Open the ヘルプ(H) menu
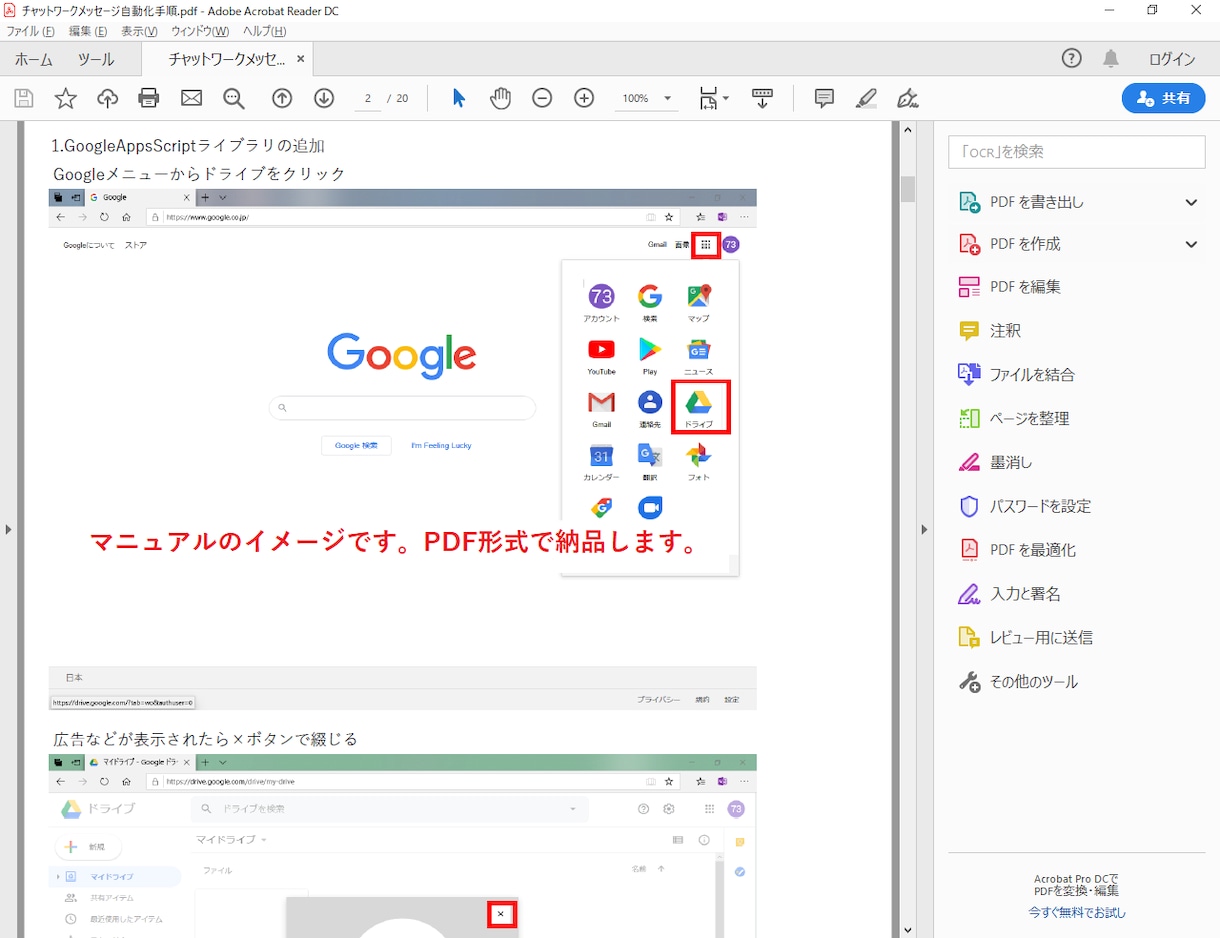Image resolution: width=1220 pixels, height=938 pixels. pyautogui.click(x=264, y=32)
